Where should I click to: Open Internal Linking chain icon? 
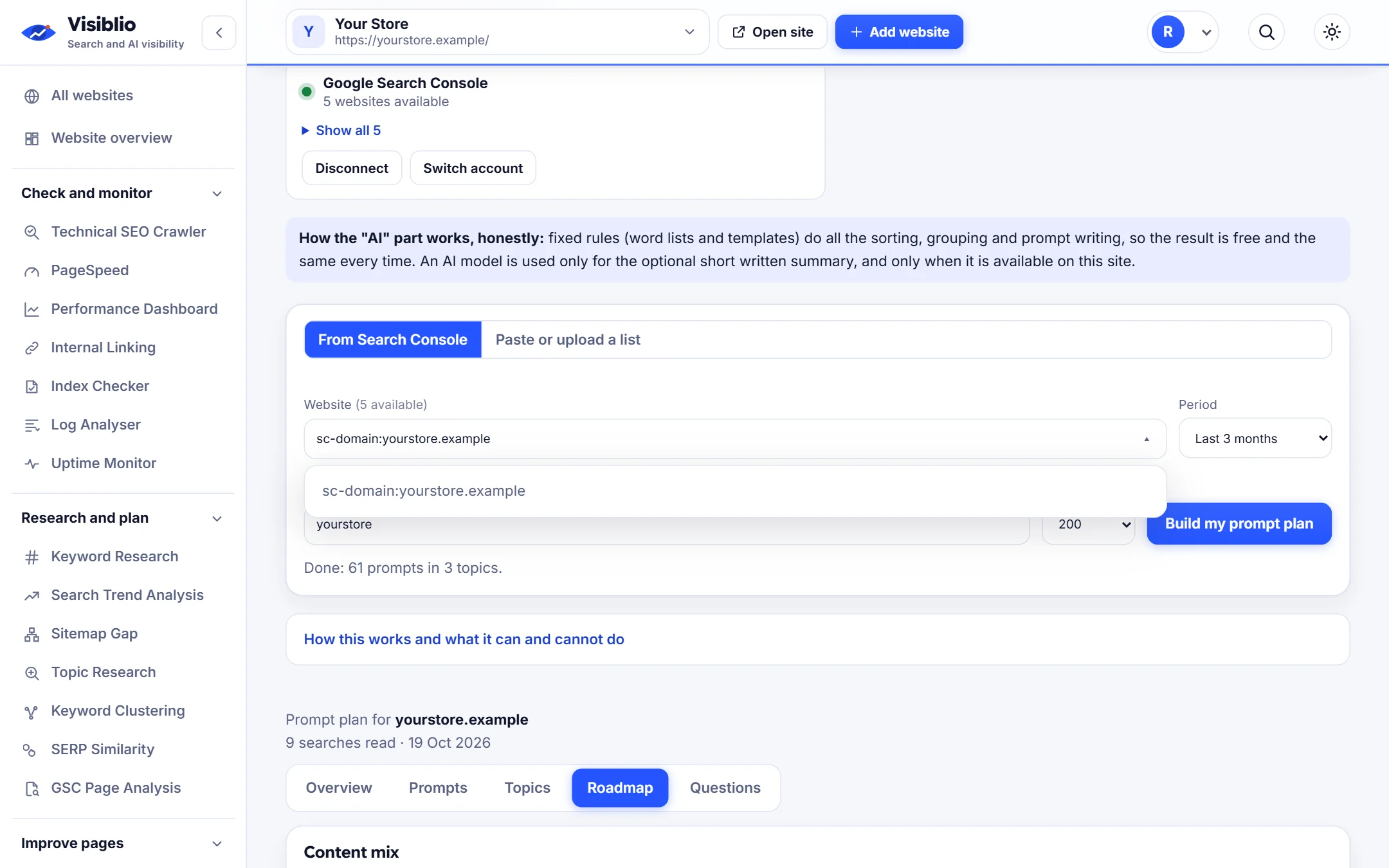pos(32,348)
